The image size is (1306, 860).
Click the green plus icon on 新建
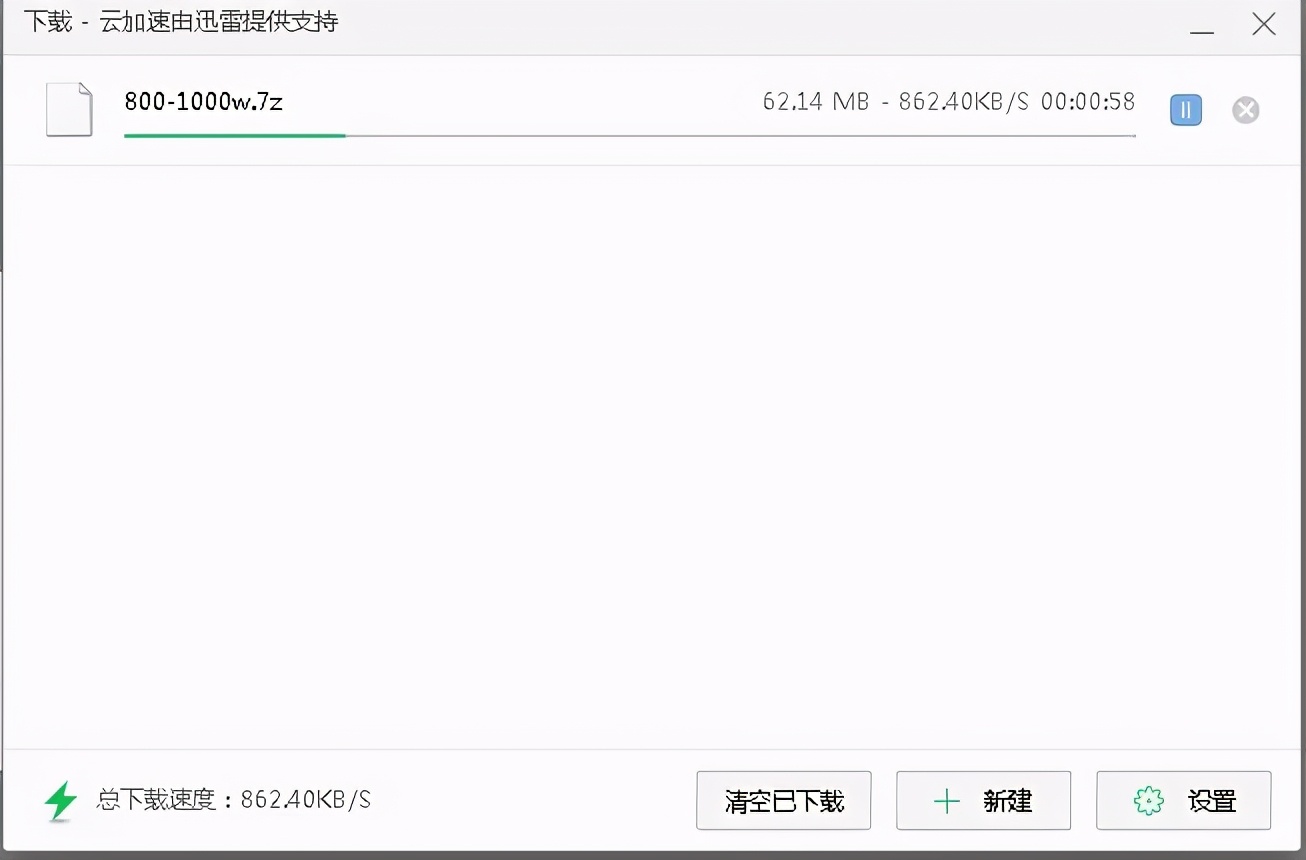(x=946, y=801)
